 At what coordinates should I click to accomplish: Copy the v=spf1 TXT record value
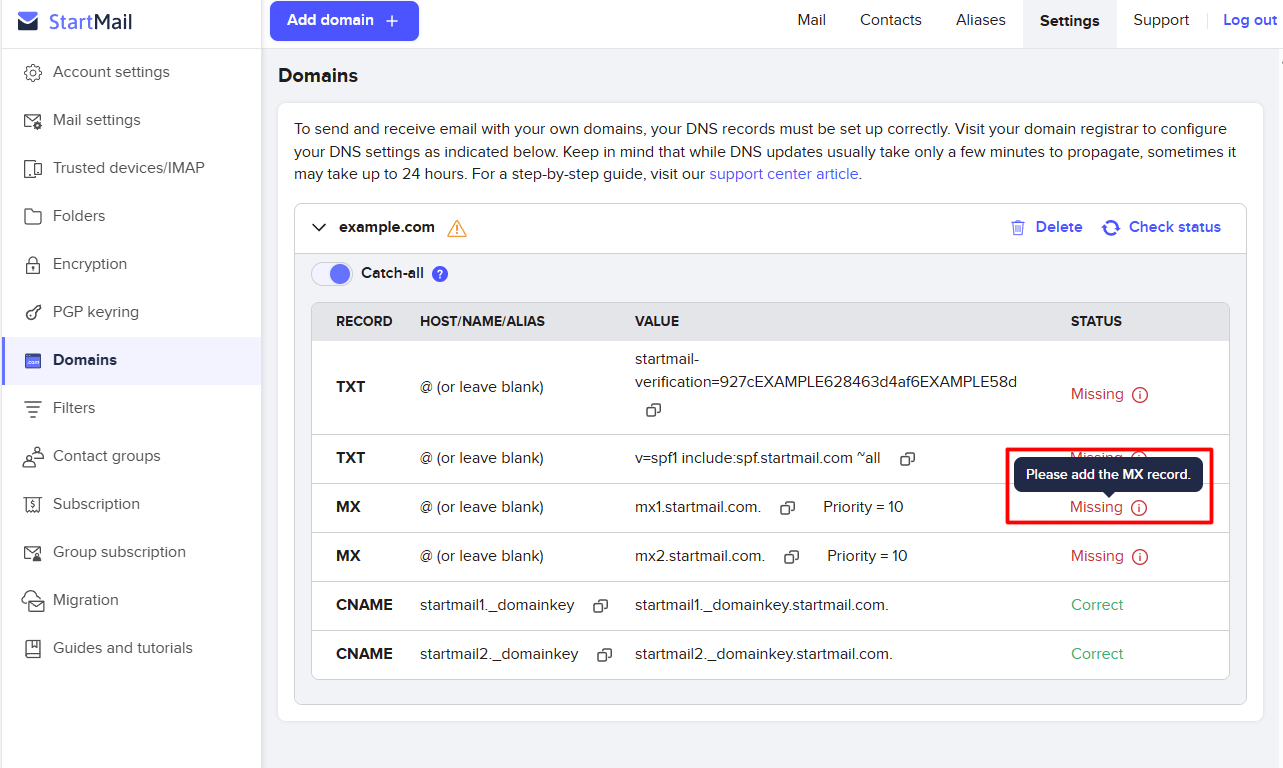point(907,459)
